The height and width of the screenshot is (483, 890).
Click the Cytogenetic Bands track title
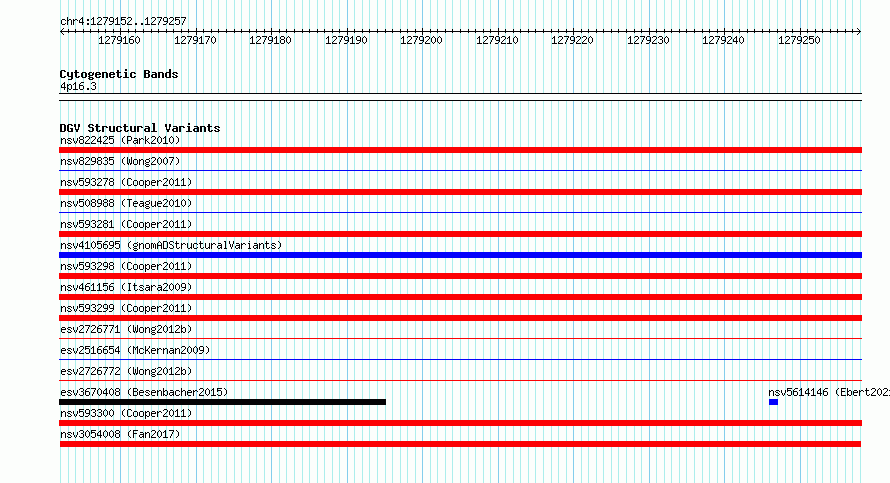pyautogui.click(x=119, y=74)
